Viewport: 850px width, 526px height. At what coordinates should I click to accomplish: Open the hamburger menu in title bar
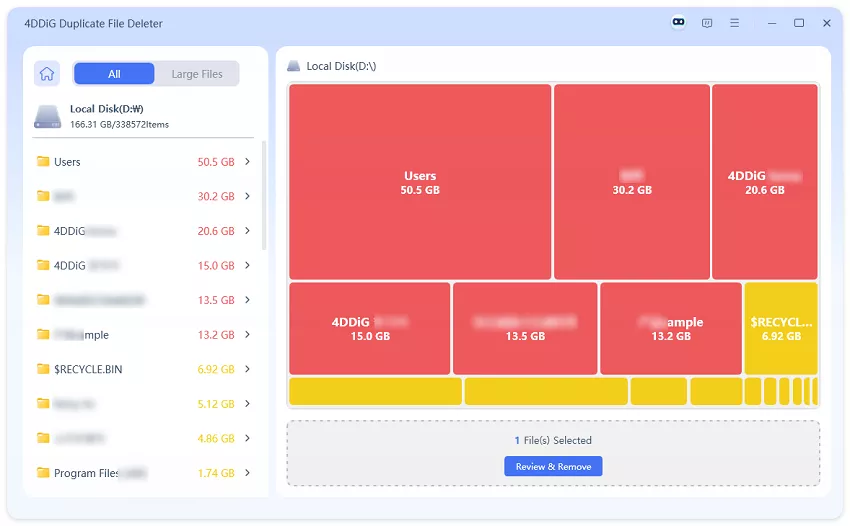pos(735,23)
